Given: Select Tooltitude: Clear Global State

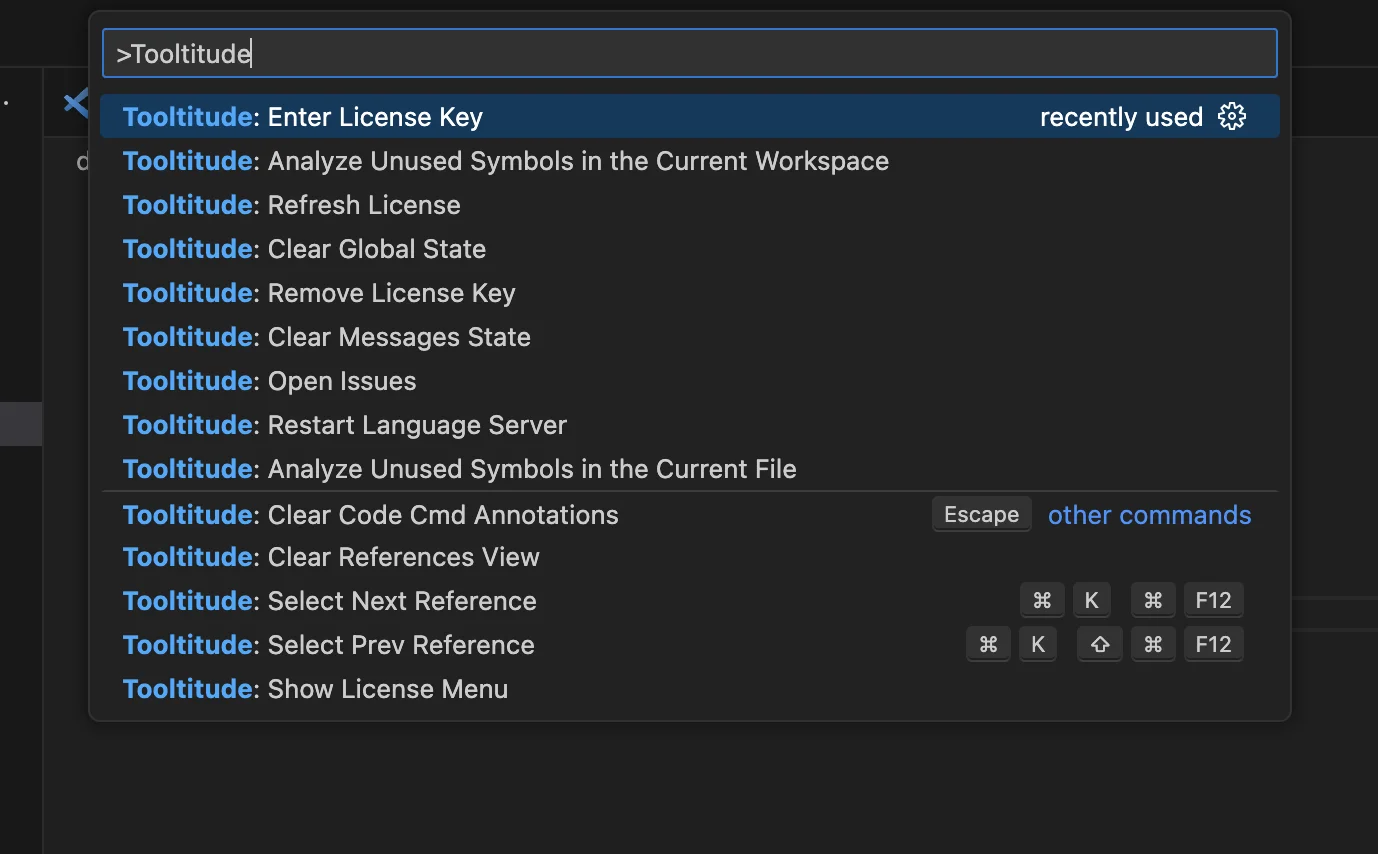Looking at the screenshot, I should pyautogui.click(x=690, y=249).
